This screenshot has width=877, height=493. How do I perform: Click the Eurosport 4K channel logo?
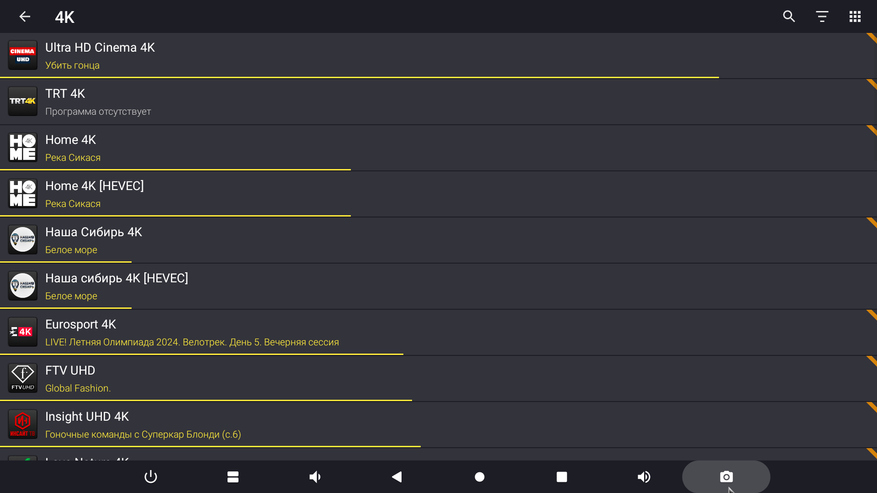22,332
